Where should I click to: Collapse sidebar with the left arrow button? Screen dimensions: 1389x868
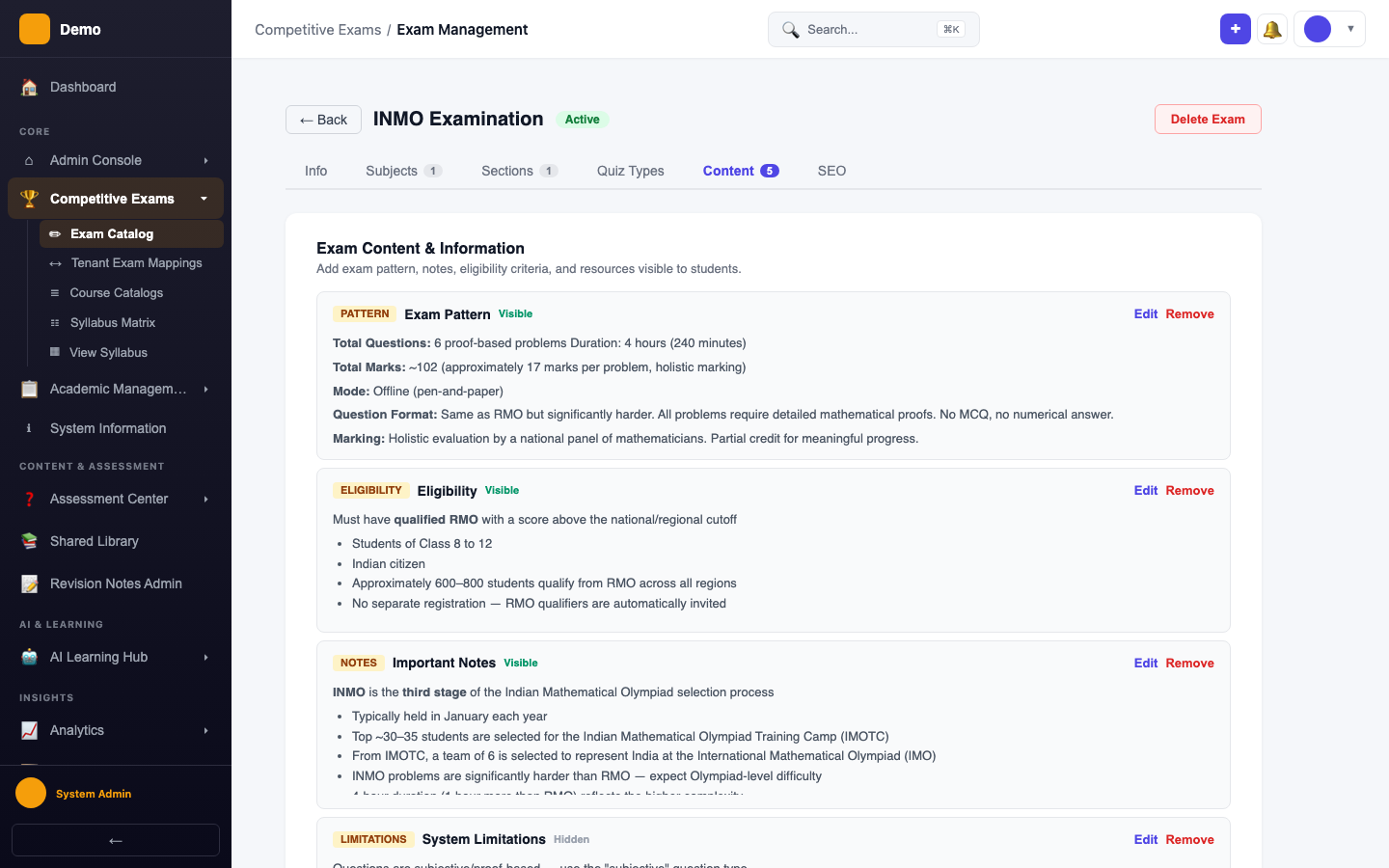pyautogui.click(x=116, y=840)
